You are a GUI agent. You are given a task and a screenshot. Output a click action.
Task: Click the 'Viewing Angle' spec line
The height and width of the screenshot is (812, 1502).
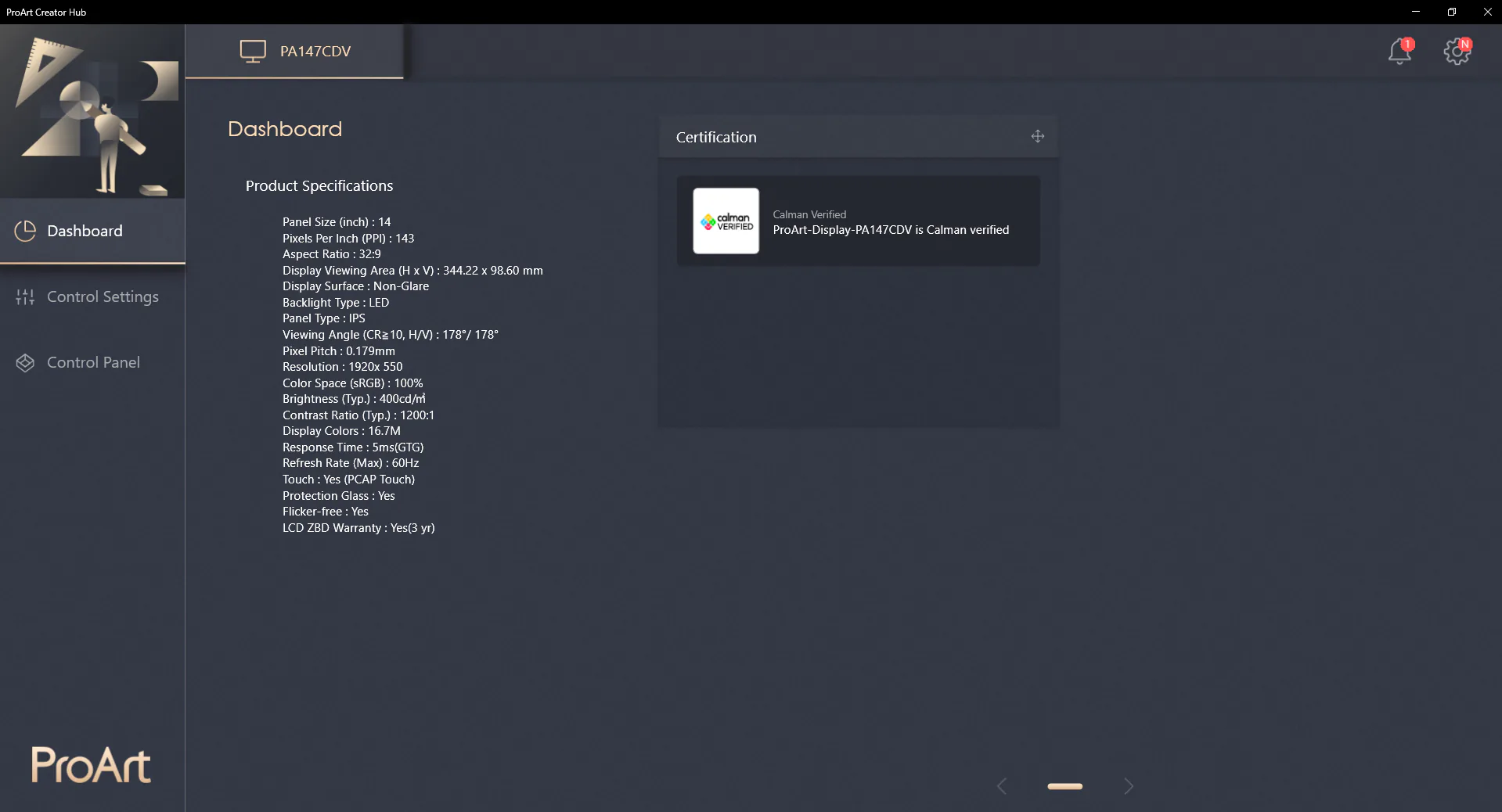(391, 335)
